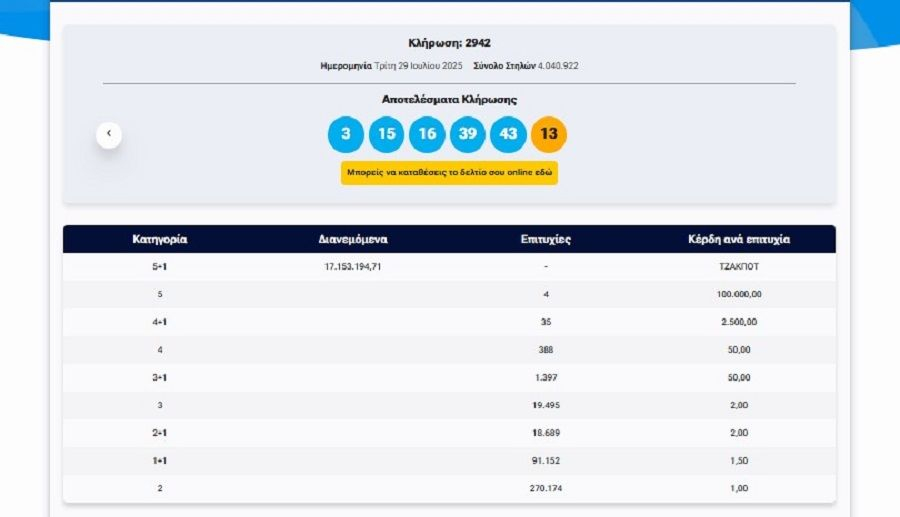Click the blue ball numbered 16

(x=427, y=134)
